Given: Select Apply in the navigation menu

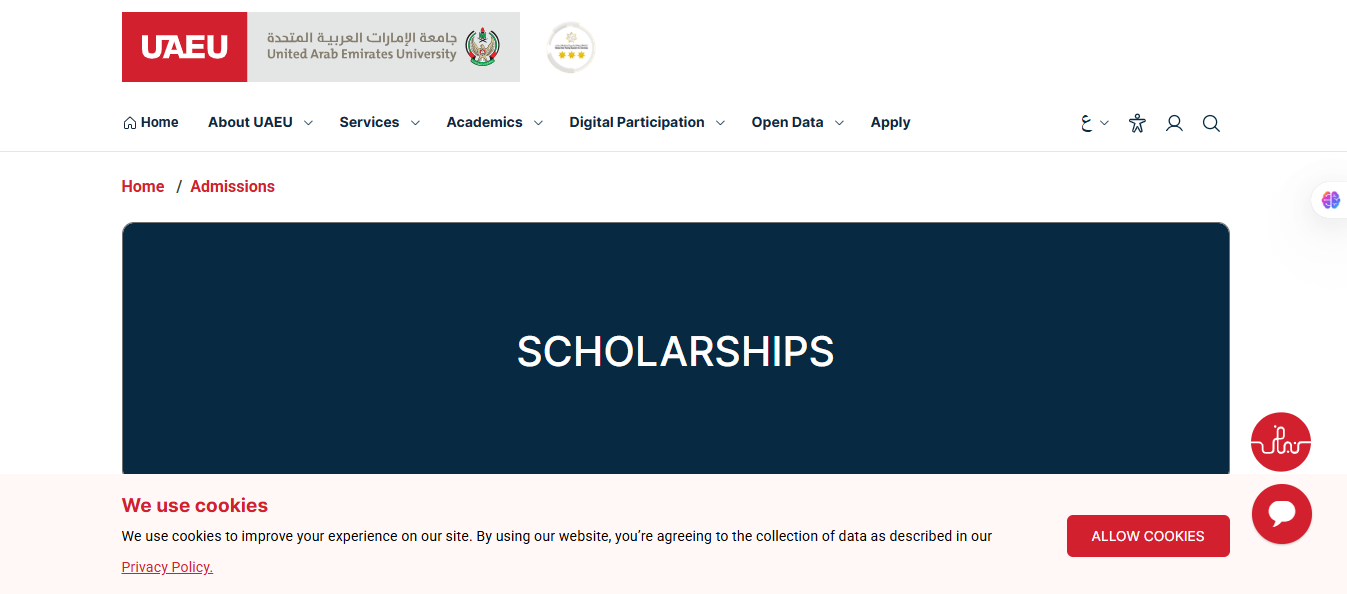Looking at the screenshot, I should 890,122.
